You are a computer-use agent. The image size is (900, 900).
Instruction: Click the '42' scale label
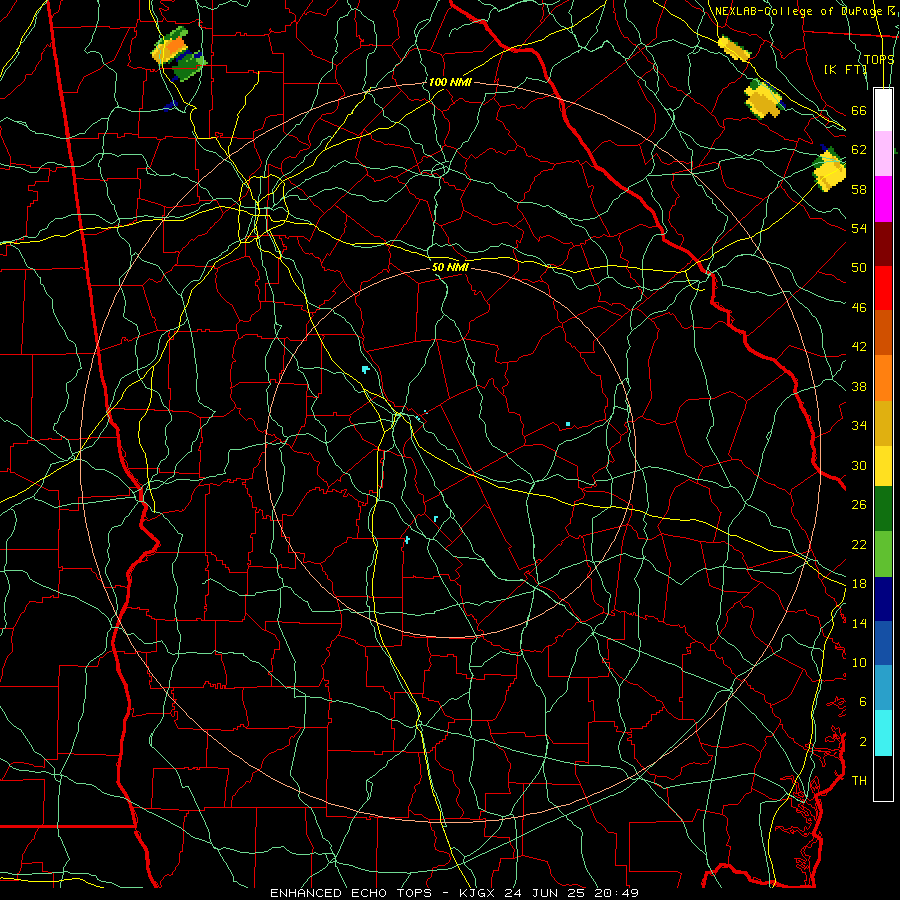859,347
